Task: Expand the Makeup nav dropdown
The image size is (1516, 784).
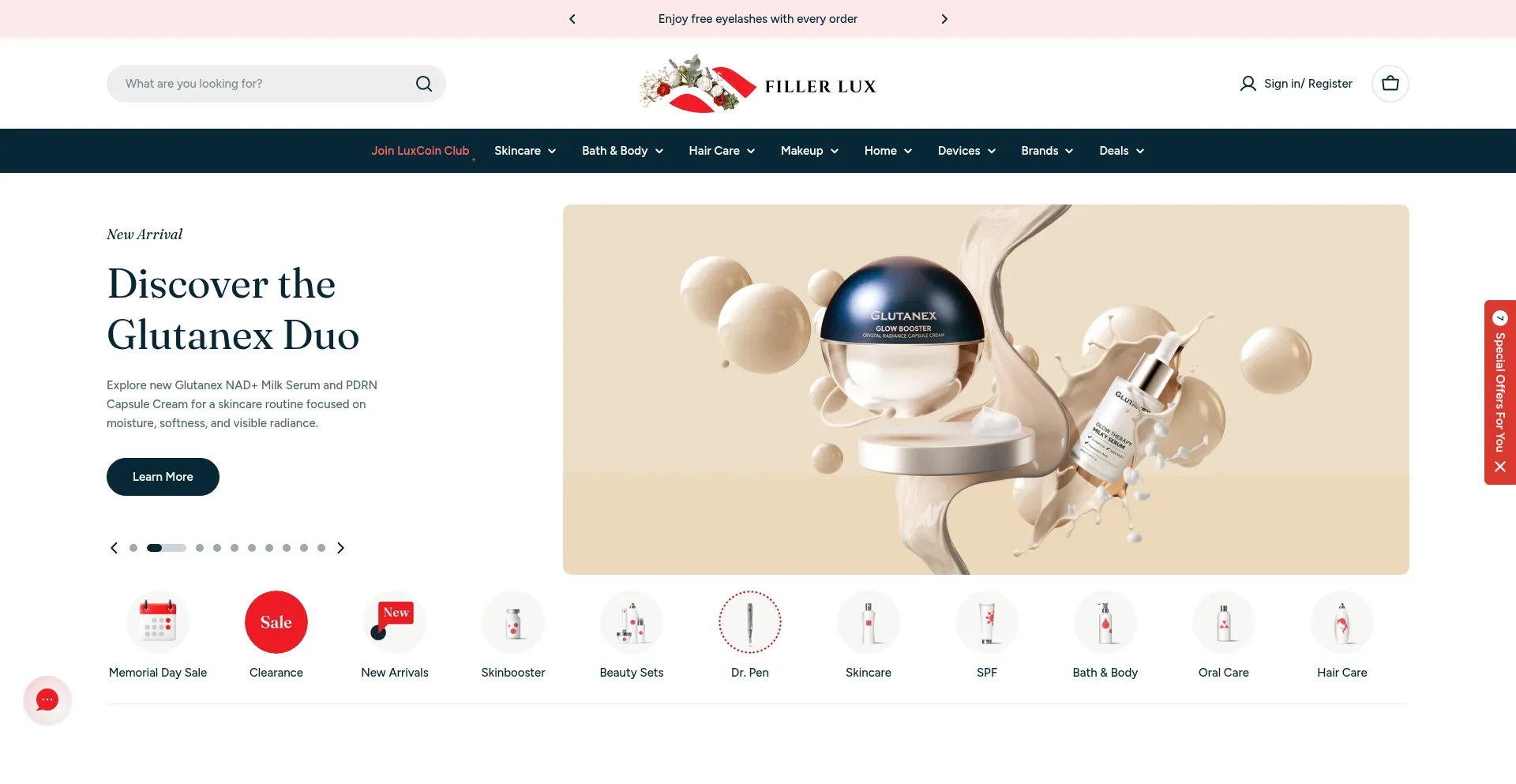Action: [809, 151]
